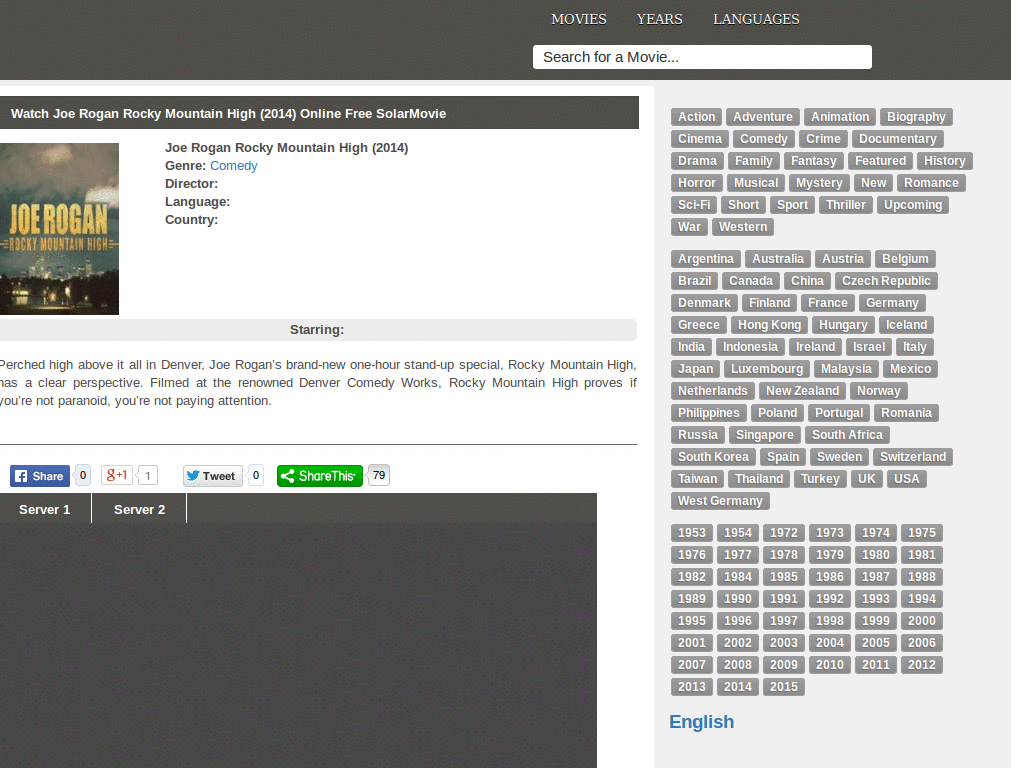The width and height of the screenshot is (1024, 768).
Task: Switch to the Server 1 tab
Action: [44, 509]
